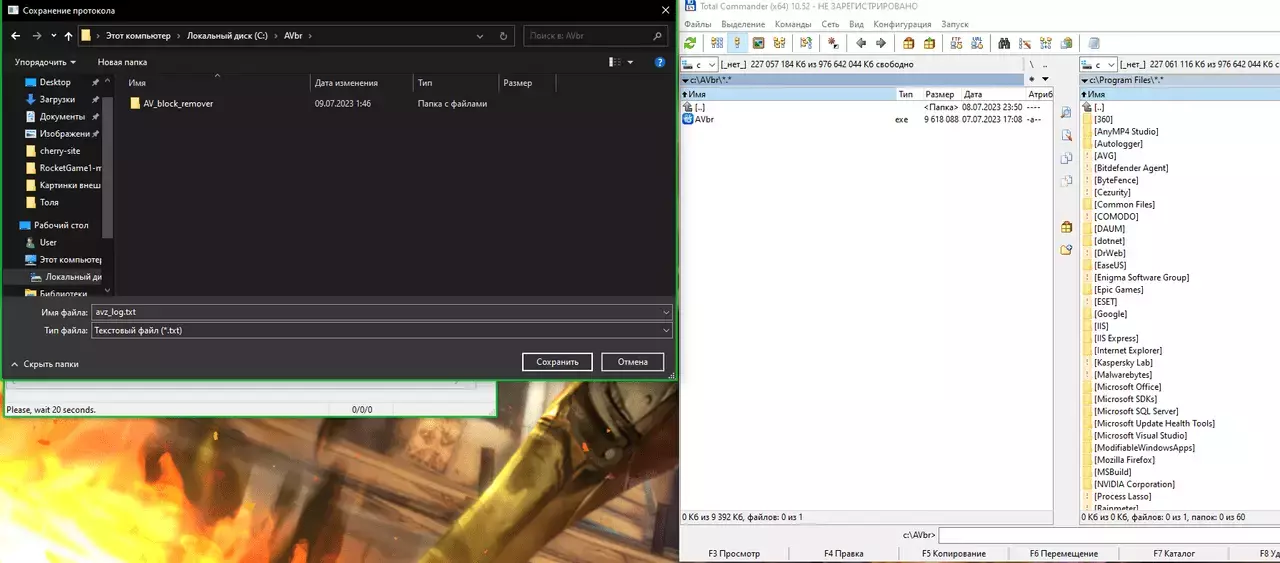Select AV_block_remover folder in save dialog
The width and height of the screenshot is (1280, 563).
coord(178,103)
